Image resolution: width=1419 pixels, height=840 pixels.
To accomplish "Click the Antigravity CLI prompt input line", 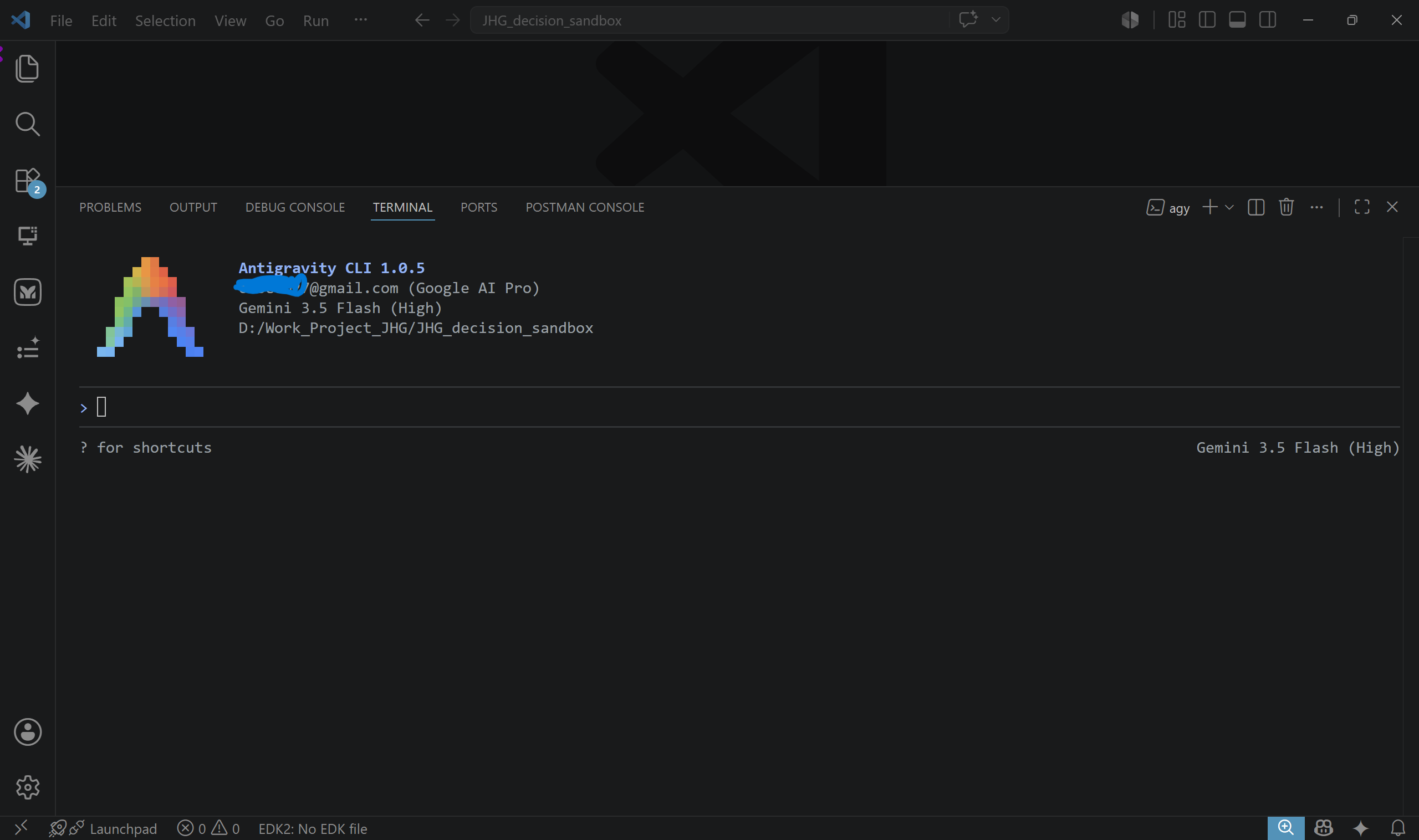I will [739, 407].
